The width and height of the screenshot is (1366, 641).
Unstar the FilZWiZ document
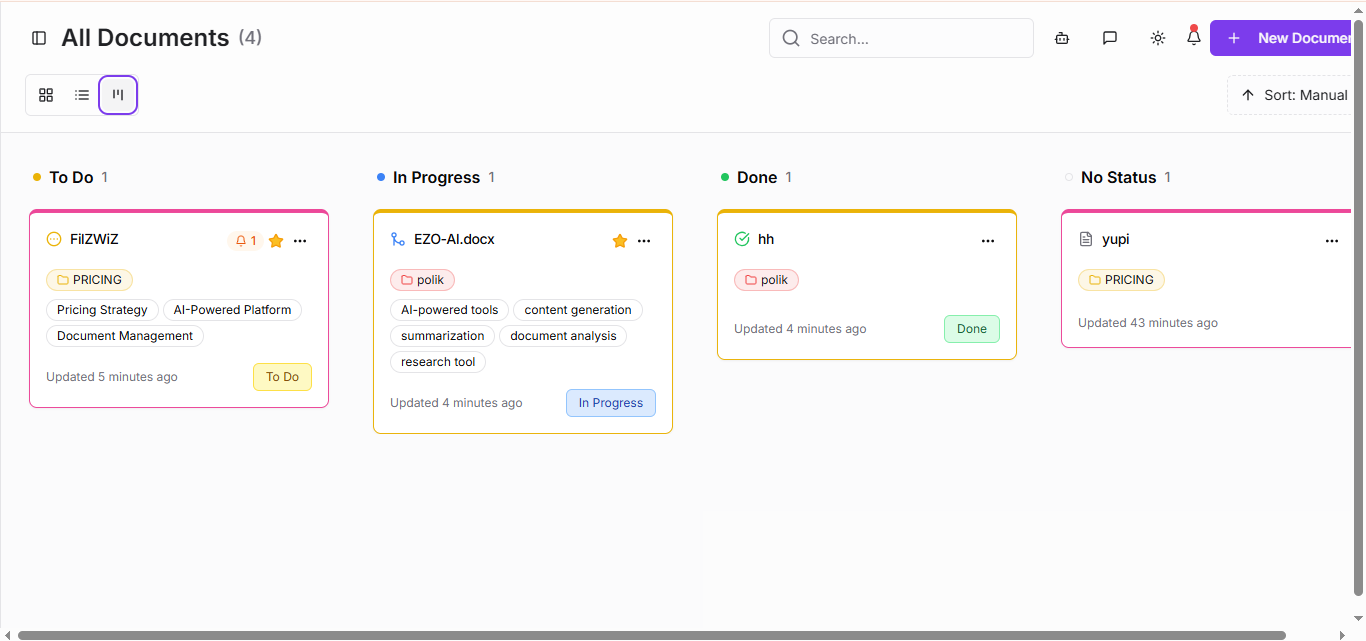tap(276, 240)
